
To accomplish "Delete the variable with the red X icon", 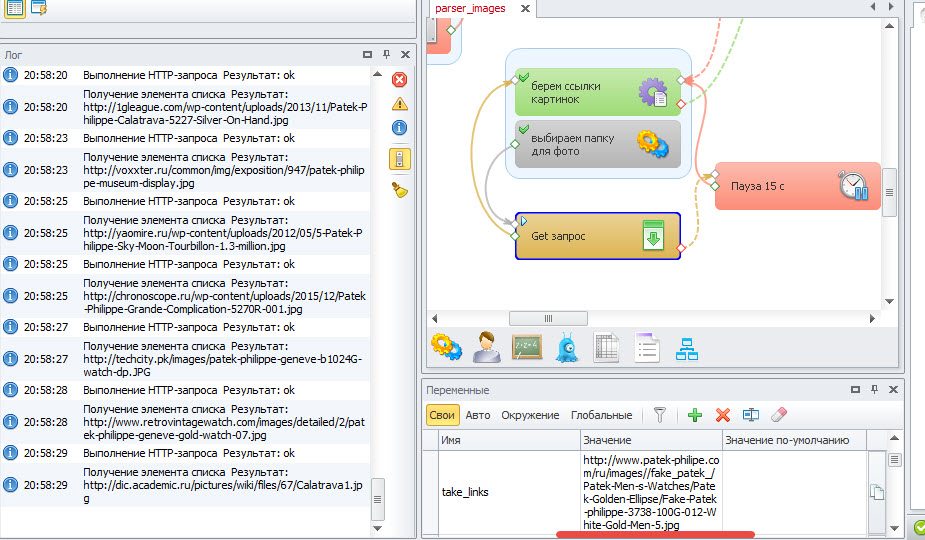I will coord(723,415).
